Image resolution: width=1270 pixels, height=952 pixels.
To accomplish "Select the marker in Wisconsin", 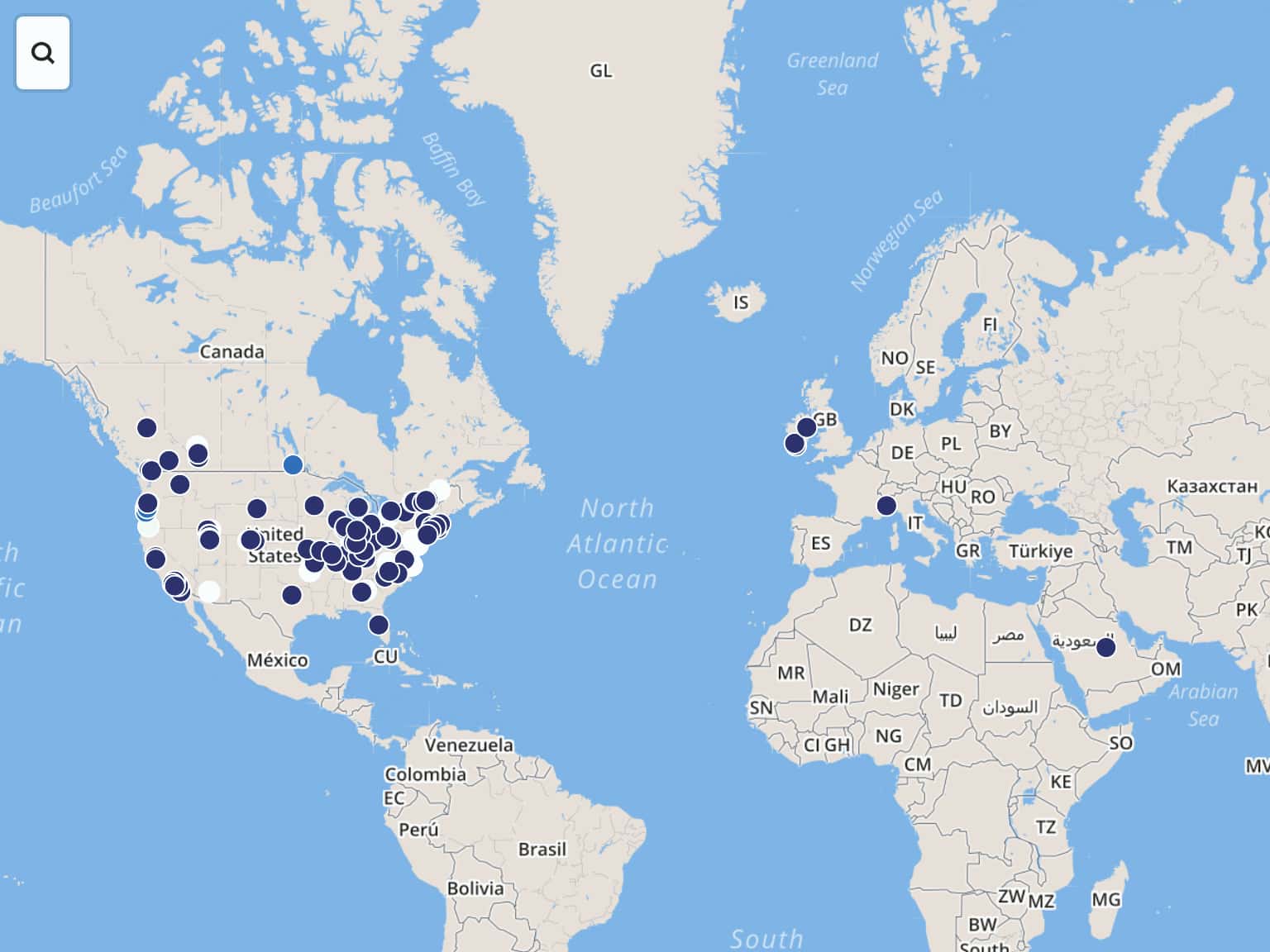I will (x=358, y=507).
